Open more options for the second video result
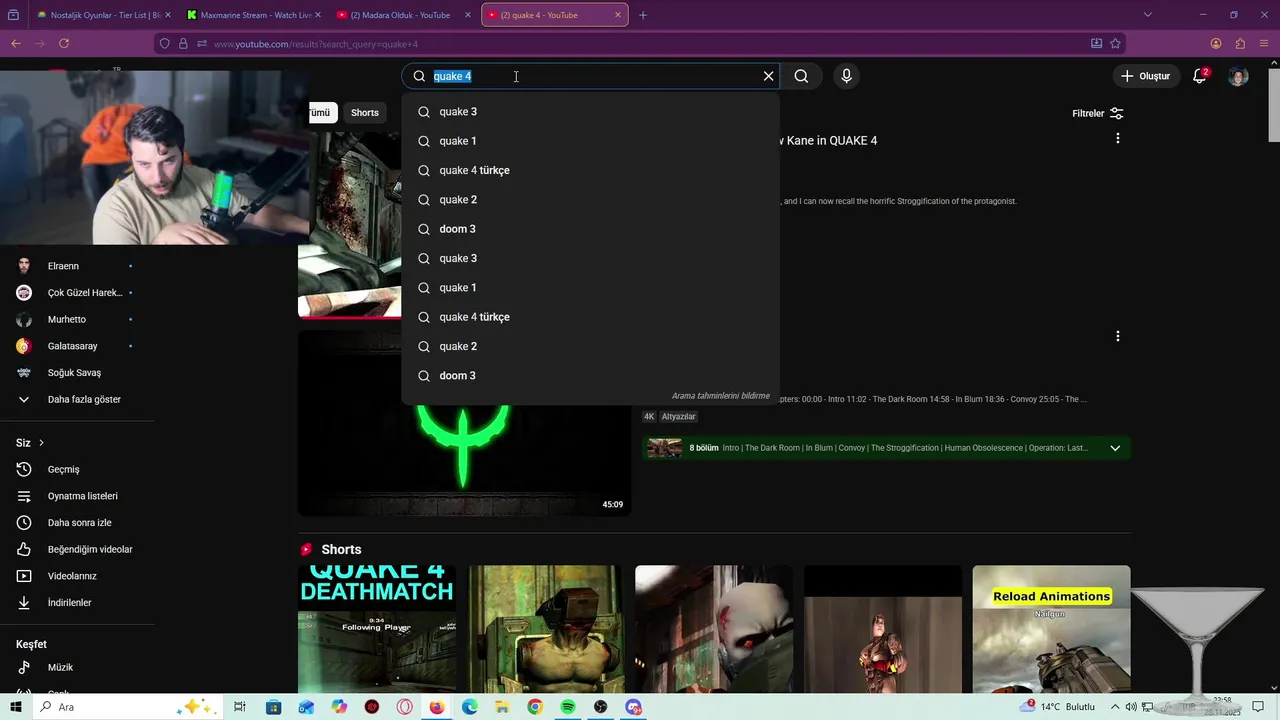1280x720 pixels. pos(1118,336)
